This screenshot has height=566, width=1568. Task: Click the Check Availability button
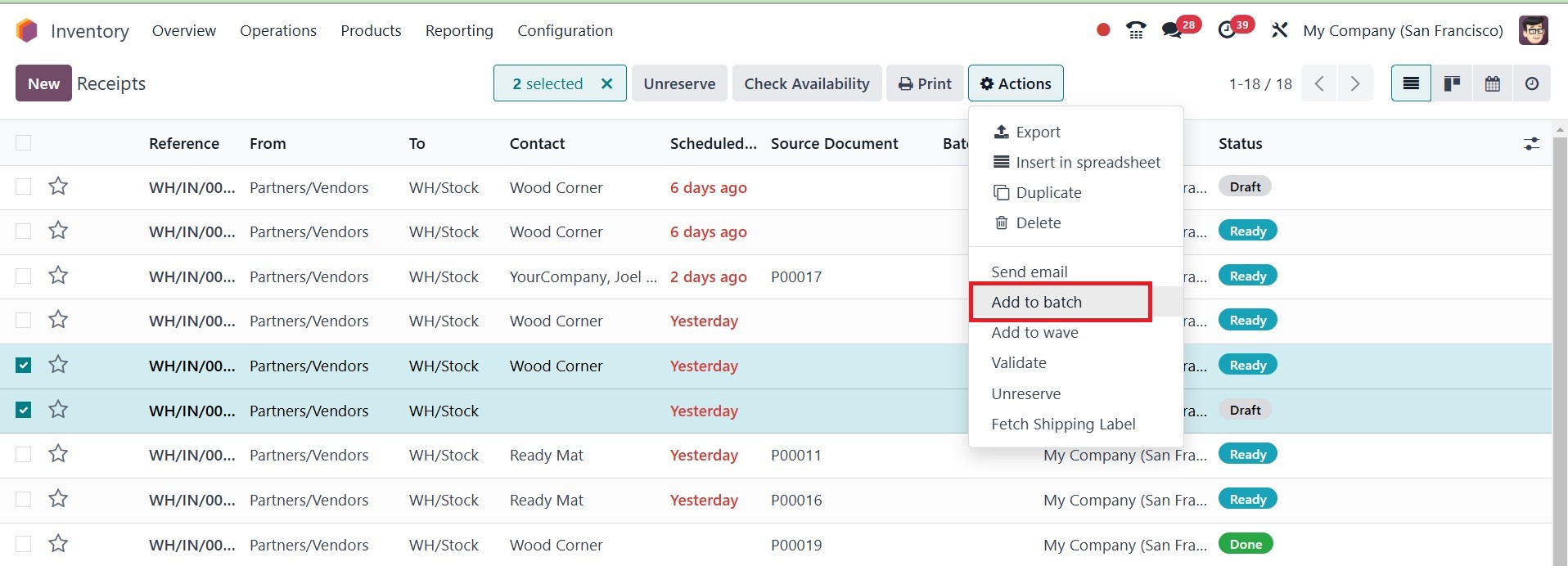click(x=806, y=83)
